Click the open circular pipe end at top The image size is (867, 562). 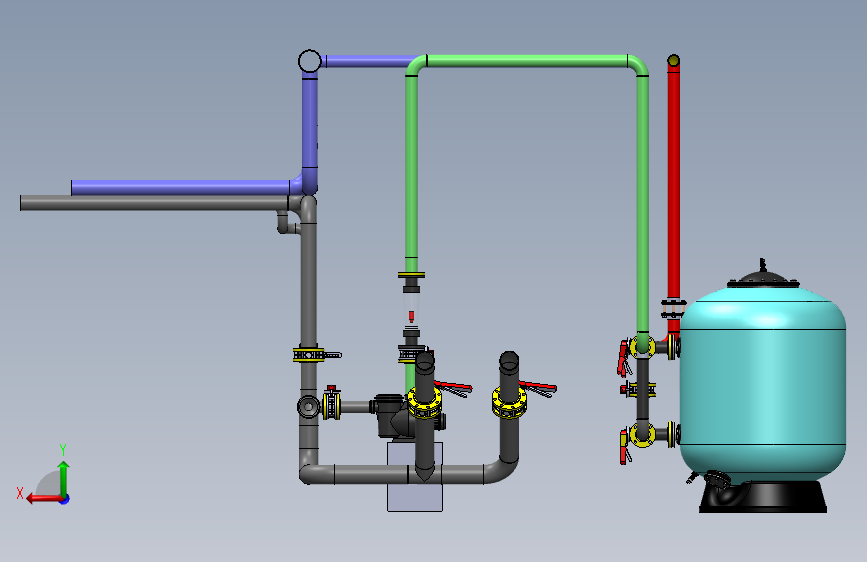point(310,61)
